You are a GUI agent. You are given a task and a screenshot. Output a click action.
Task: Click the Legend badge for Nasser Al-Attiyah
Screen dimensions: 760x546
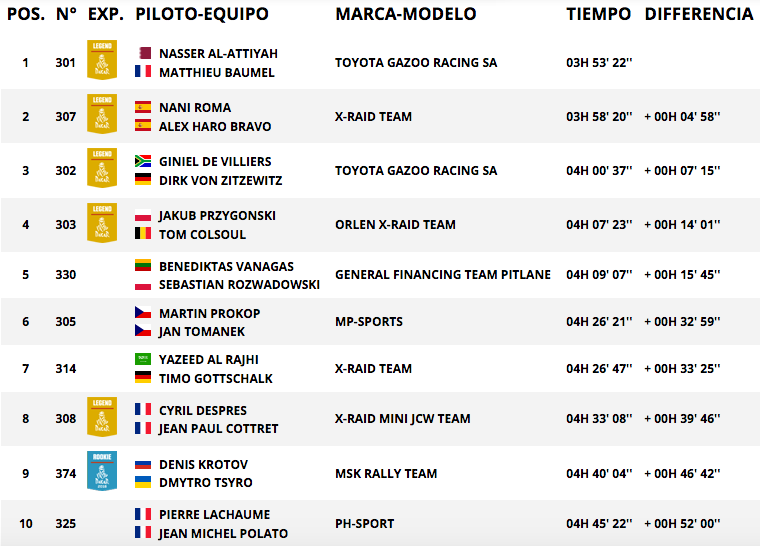pyautogui.click(x=102, y=60)
